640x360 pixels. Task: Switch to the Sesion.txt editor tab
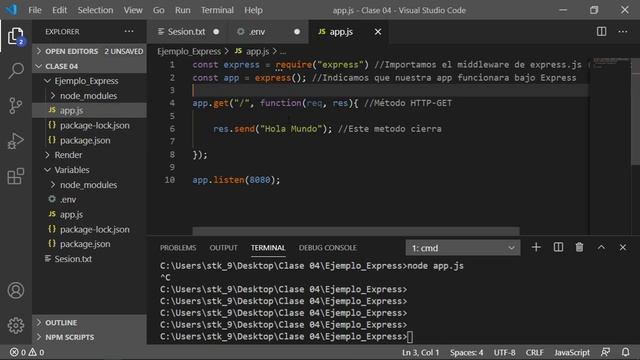click(x=188, y=31)
